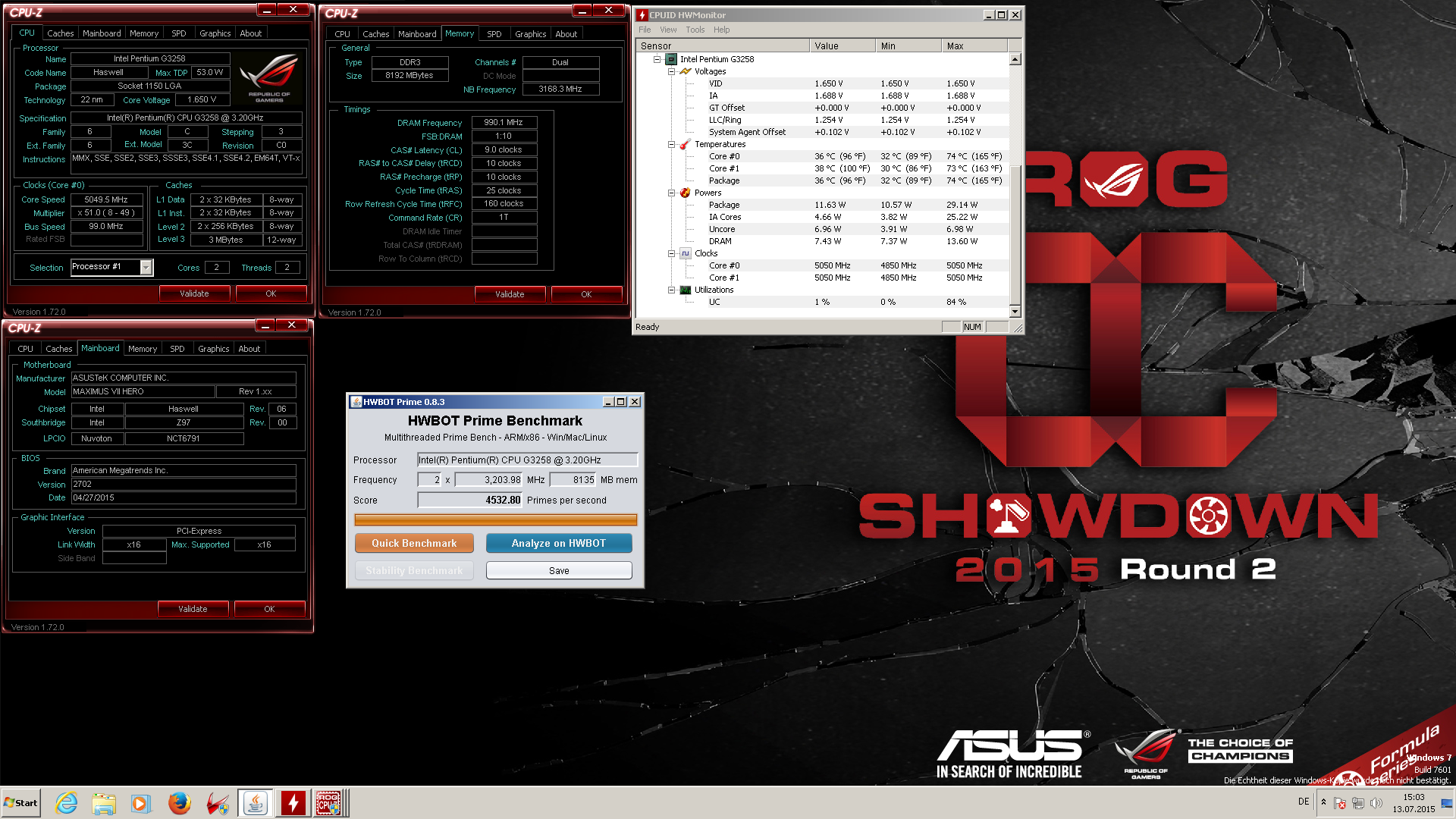This screenshot has height=819, width=1456.
Task: Click the Start button
Action: coord(20,803)
